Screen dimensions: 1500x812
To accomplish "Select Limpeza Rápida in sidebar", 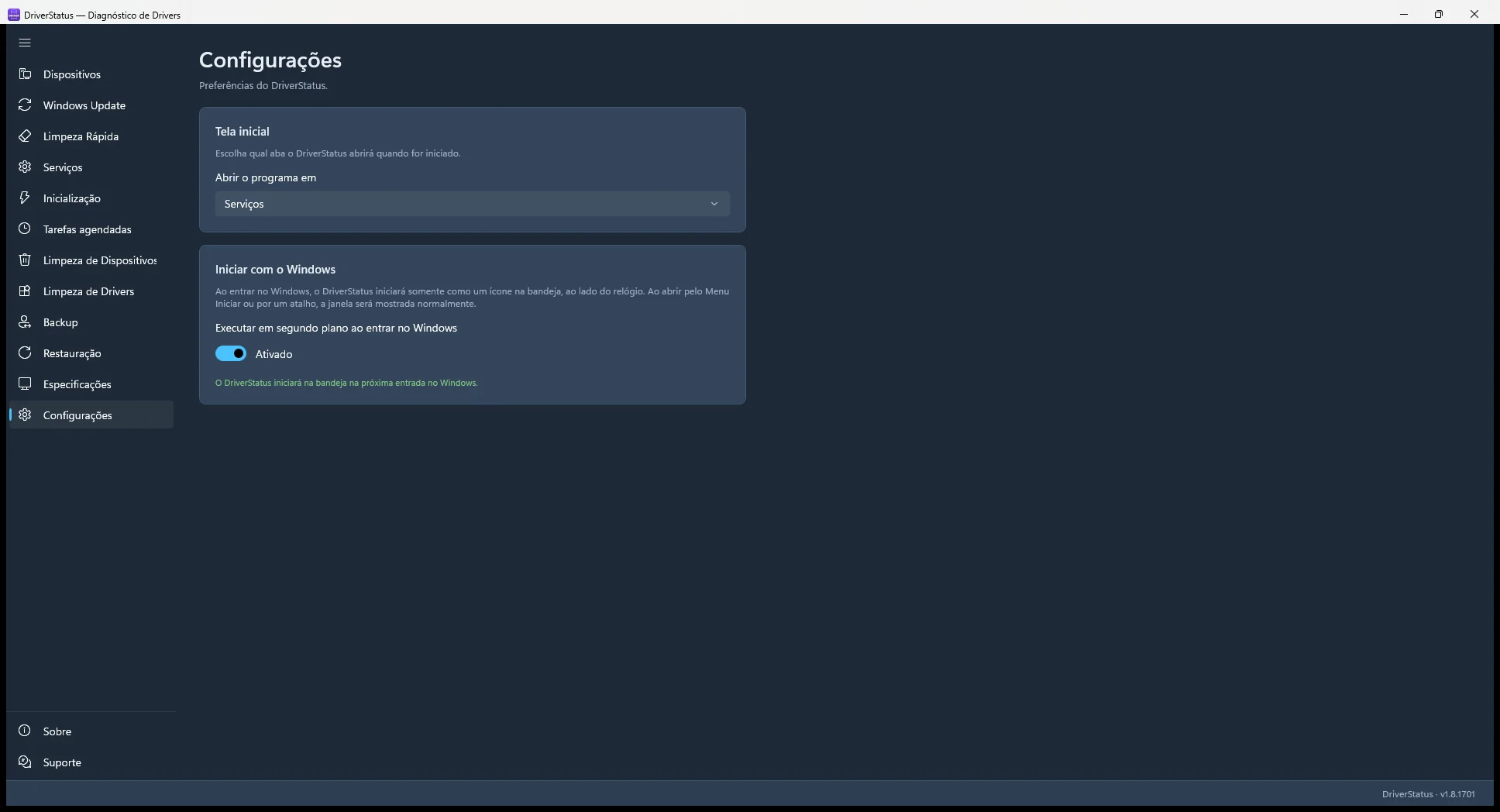I will [x=91, y=136].
